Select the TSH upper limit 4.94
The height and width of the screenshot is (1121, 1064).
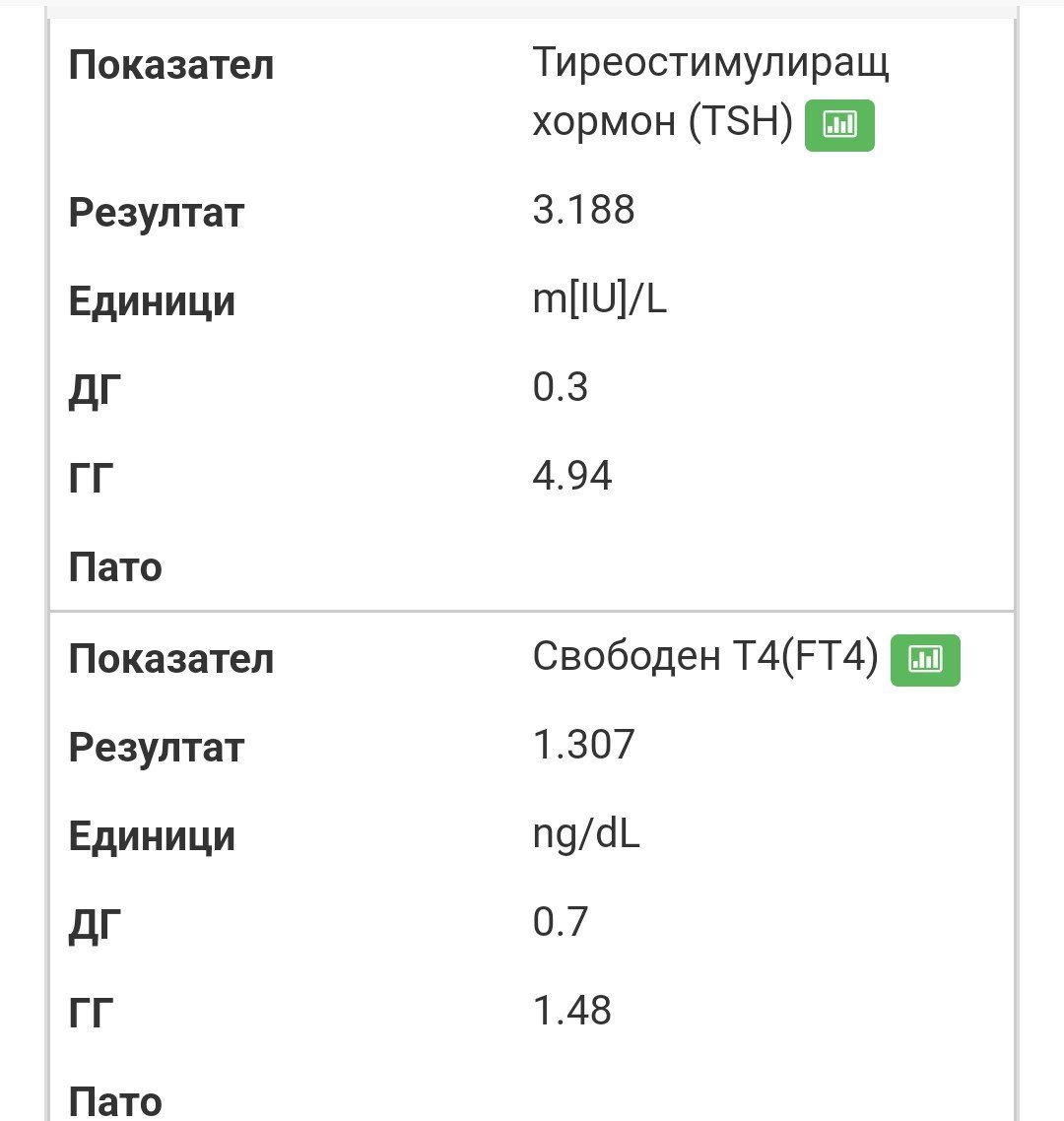click(x=572, y=476)
